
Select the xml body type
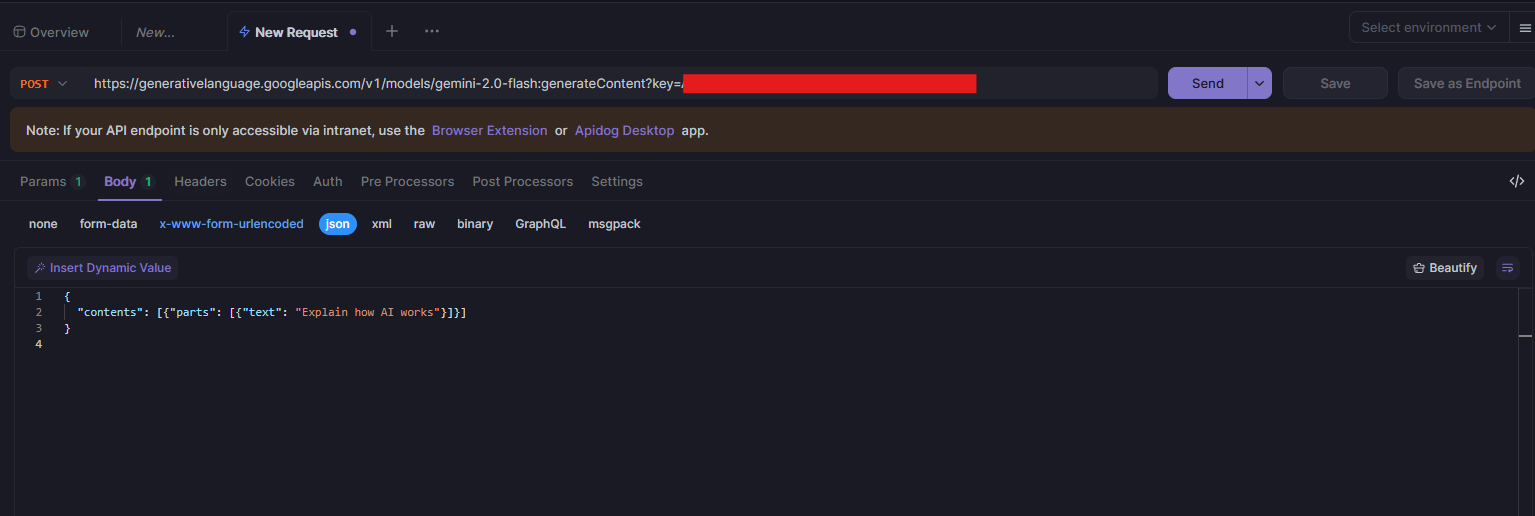[x=382, y=224]
